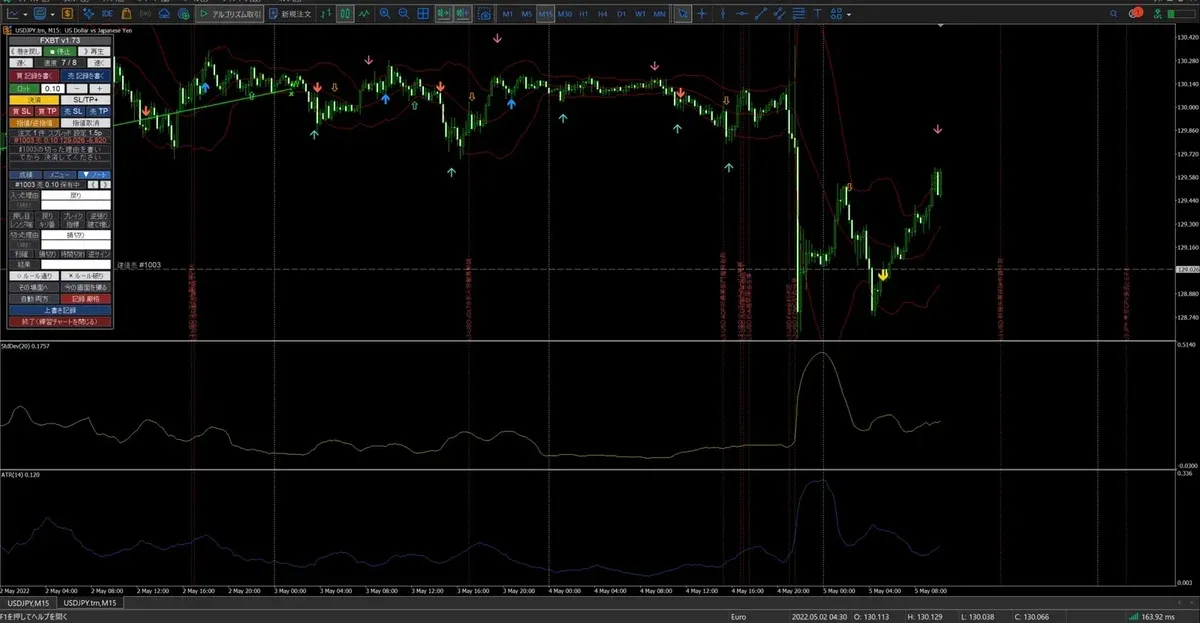
Task: Toggle candlestick chart display mode
Action: pyautogui.click(x=345, y=14)
